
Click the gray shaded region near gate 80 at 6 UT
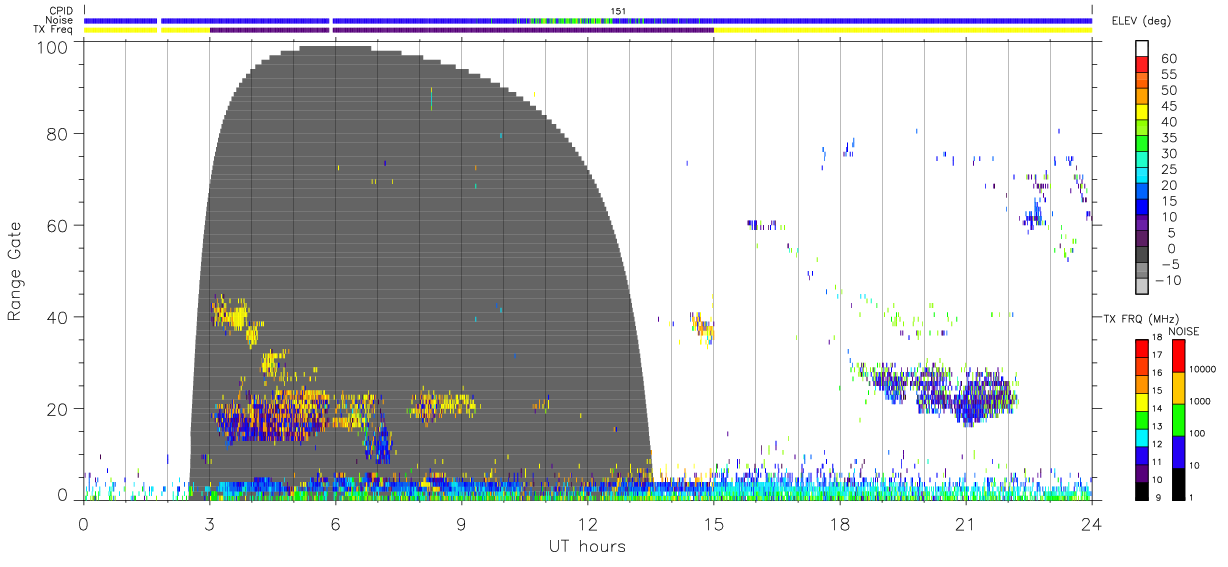point(335,134)
